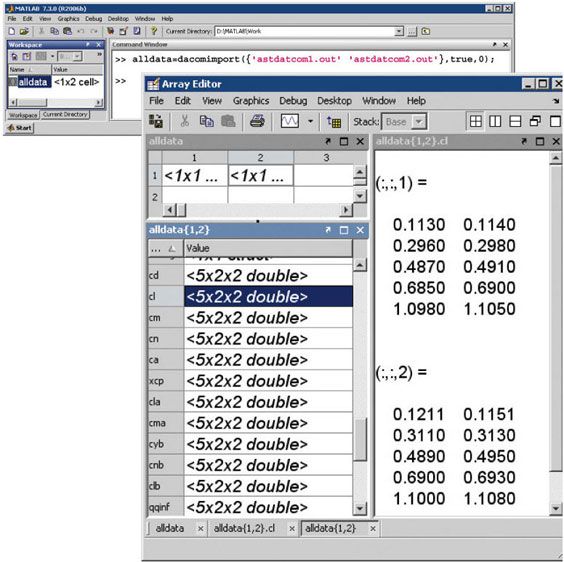The height and width of the screenshot is (562, 564).
Task: Click struct field list vertical scrollbar thumb
Action: click(x=360, y=439)
